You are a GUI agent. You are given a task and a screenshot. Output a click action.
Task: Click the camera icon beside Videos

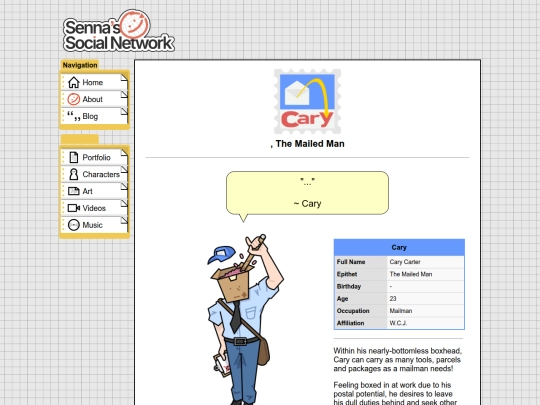click(74, 208)
